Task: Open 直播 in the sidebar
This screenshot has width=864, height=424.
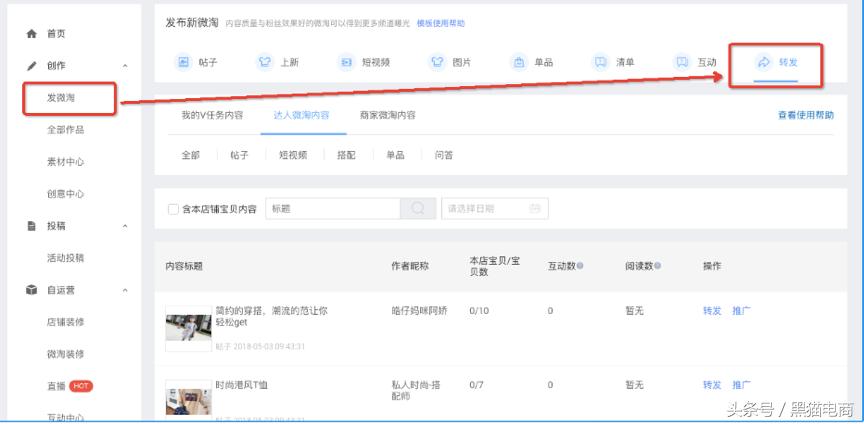Action: pyautogui.click(x=56, y=386)
